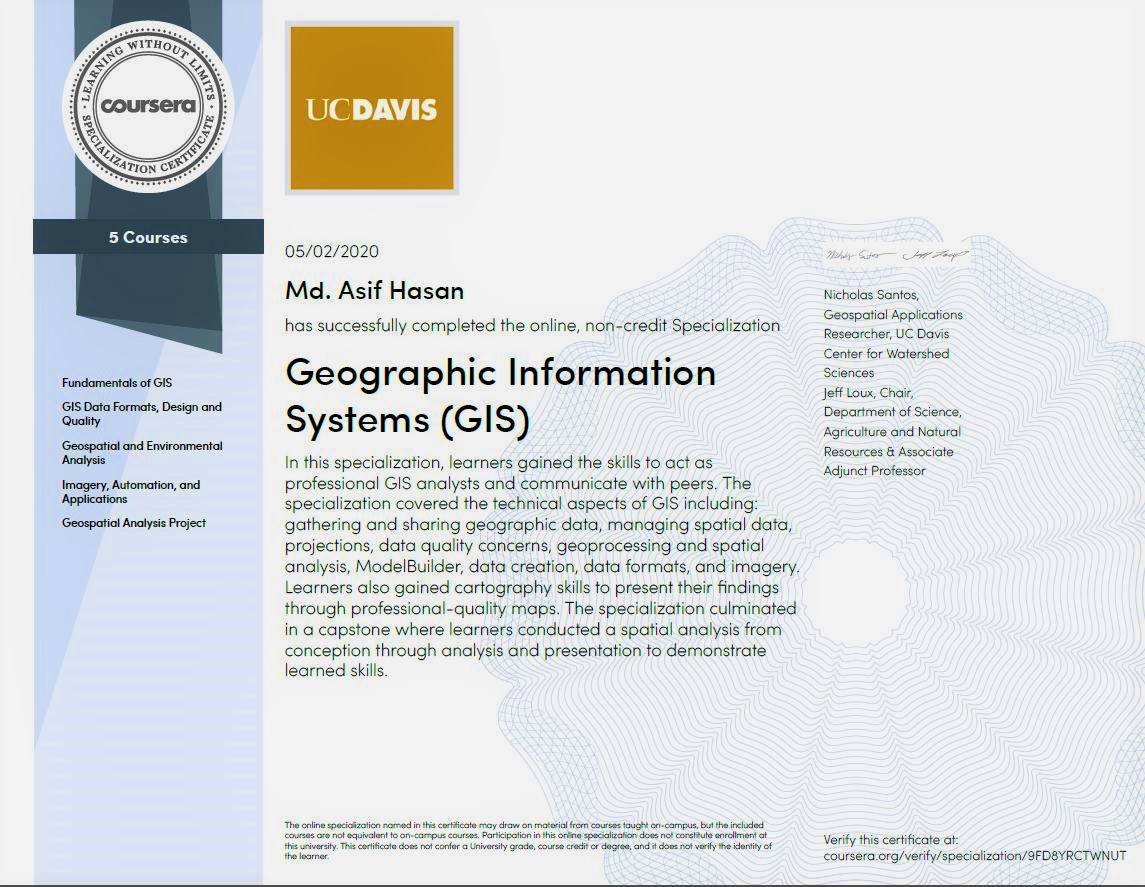Image resolution: width=1145 pixels, height=887 pixels.
Task: Click the specialization description paragraph
Action: [x=540, y=566]
